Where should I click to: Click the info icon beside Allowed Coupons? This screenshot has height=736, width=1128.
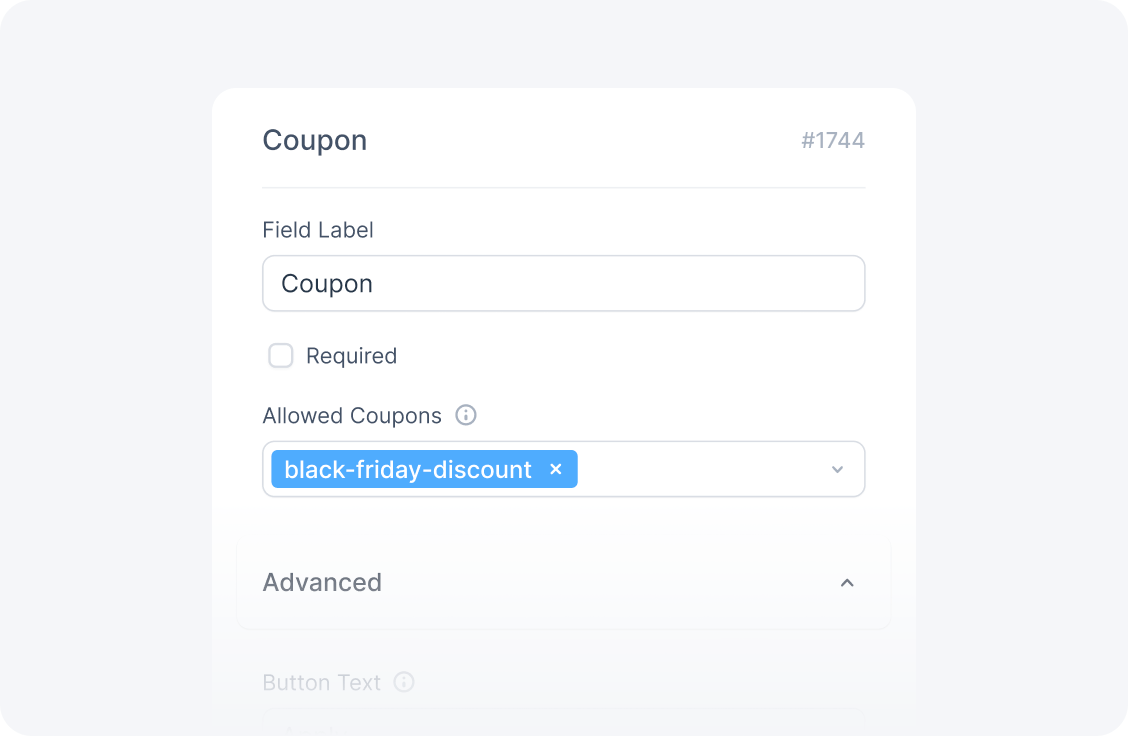(466, 415)
